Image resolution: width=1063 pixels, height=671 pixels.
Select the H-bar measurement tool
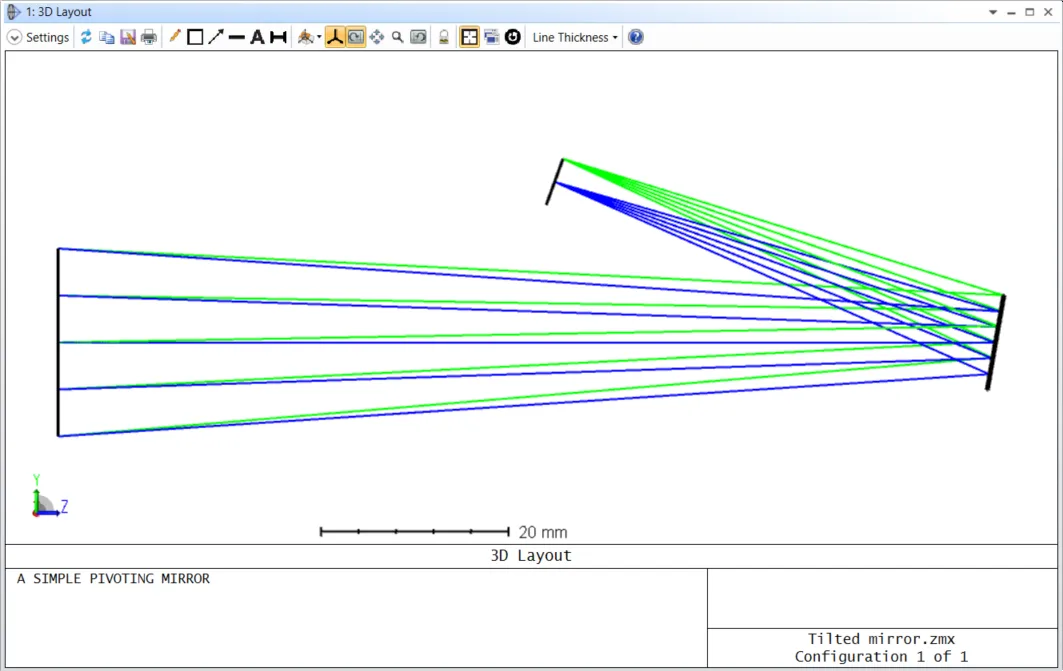pyautogui.click(x=278, y=37)
